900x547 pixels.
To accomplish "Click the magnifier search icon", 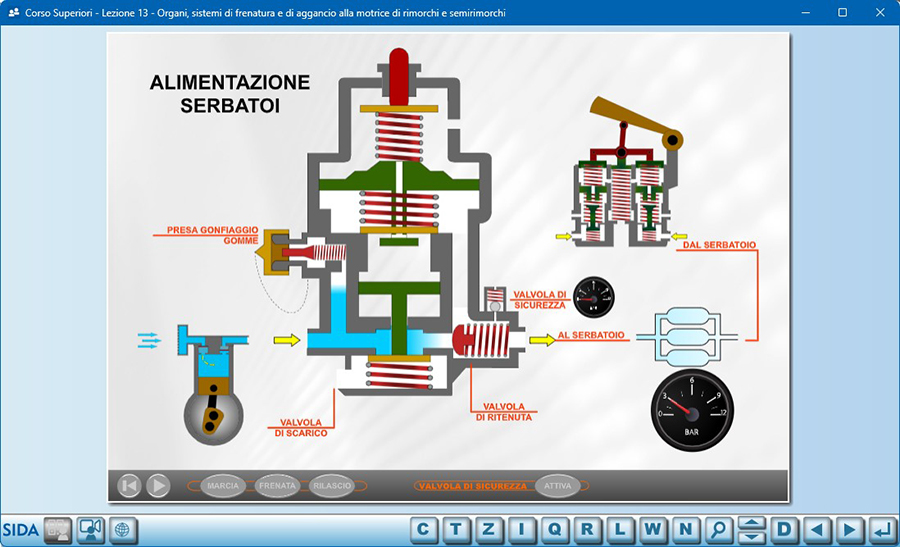I will point(718,529).
